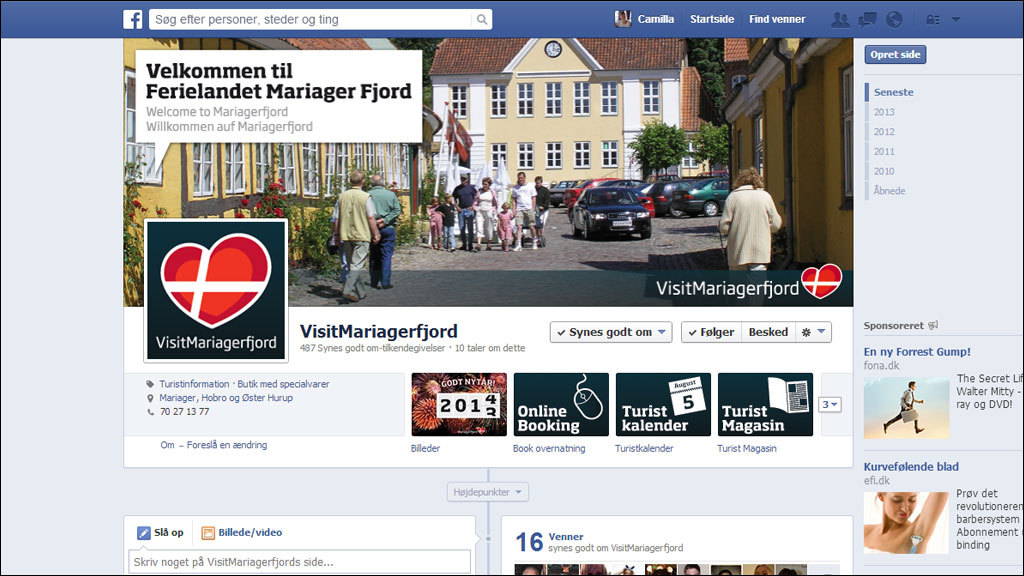Toggle the Følger button
The width and height of the screenshot is (1024, 576).
[711, 332]
